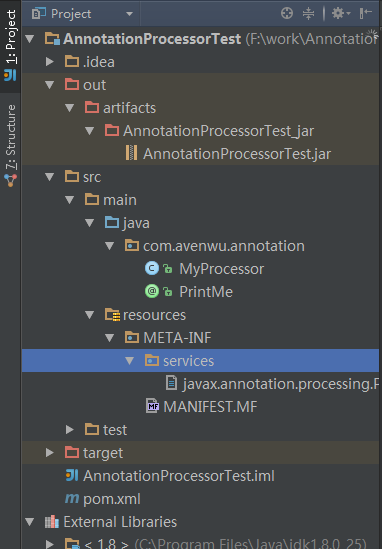Select the MANIFEST.MF file name
The image size is (382, 549).
point(210,407)
